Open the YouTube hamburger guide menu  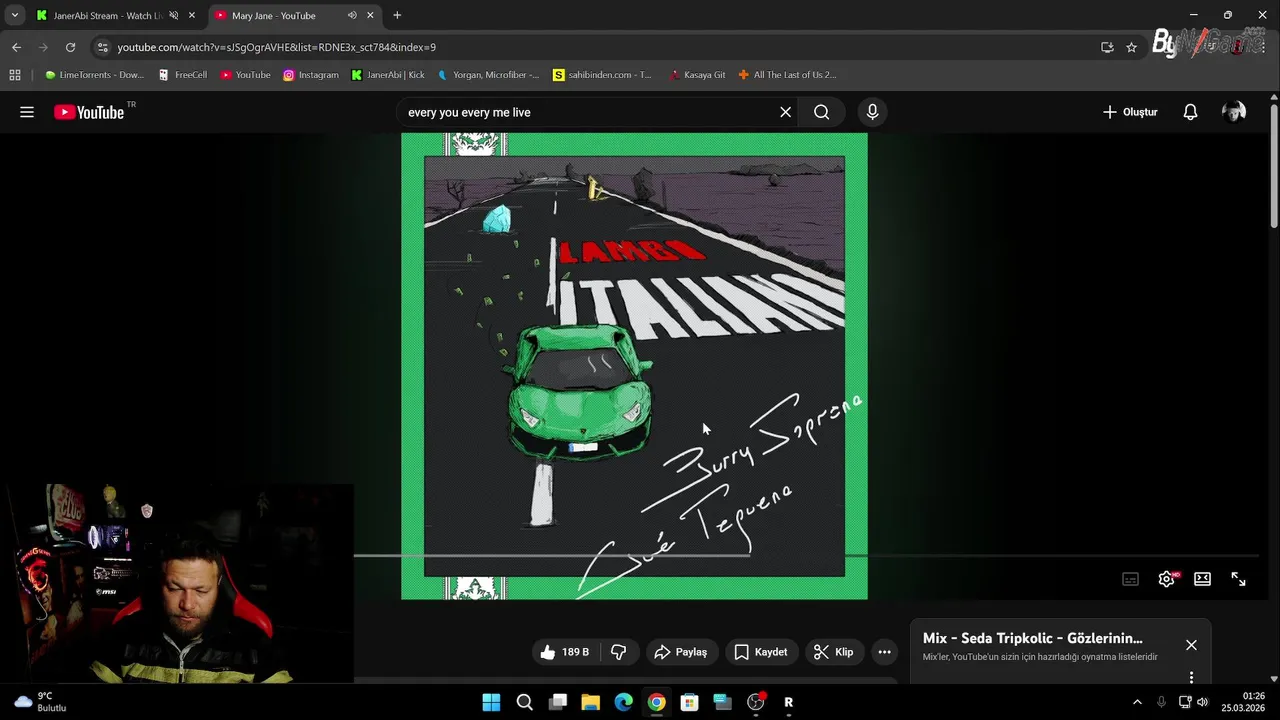click(x=27, y=112)
